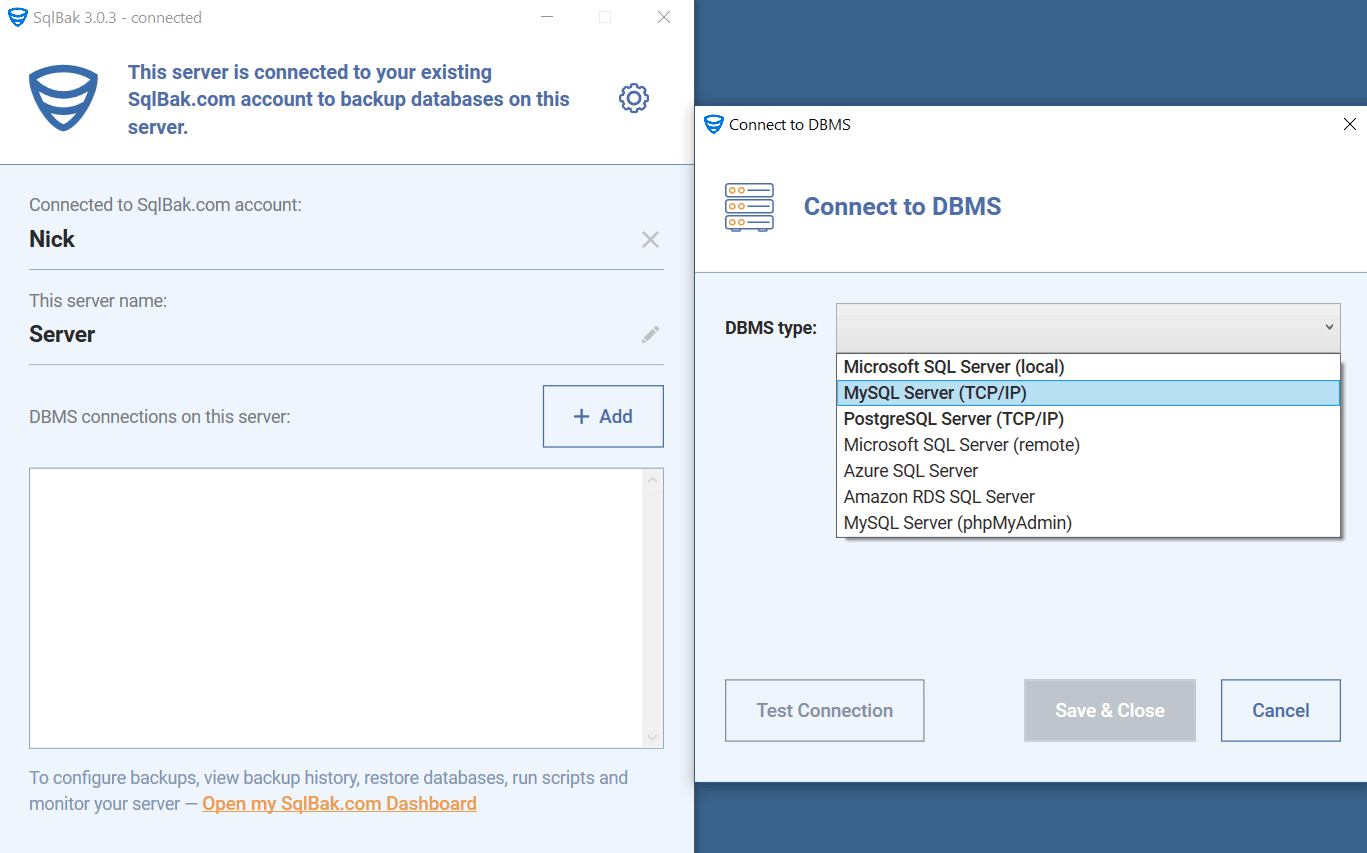Click the plus icon on the Add button
Screen dimensions: 1367x853
coord(580,416)
